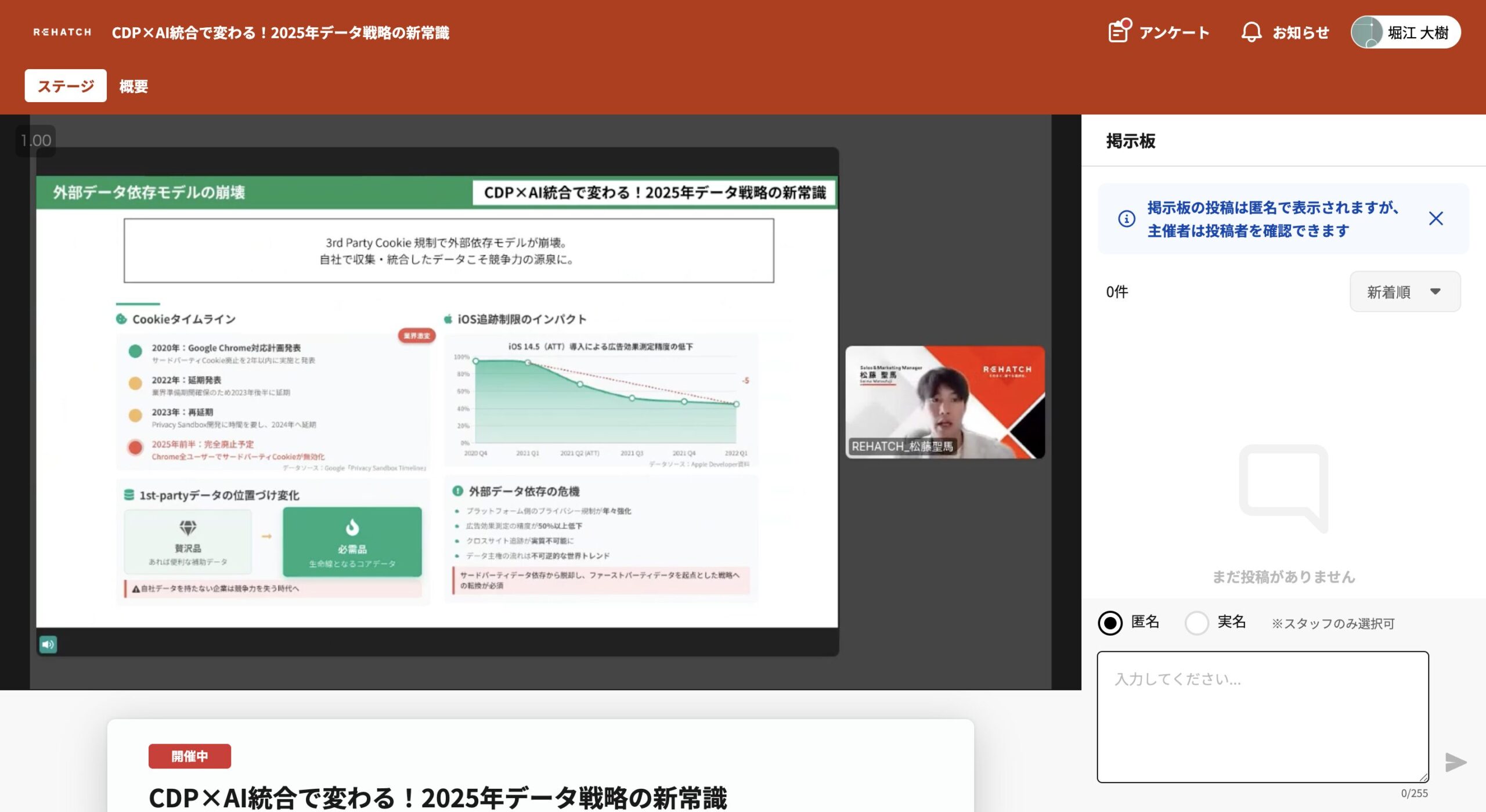Click the 開催中 status badge

pyautogui.click(x=189, y=756)
